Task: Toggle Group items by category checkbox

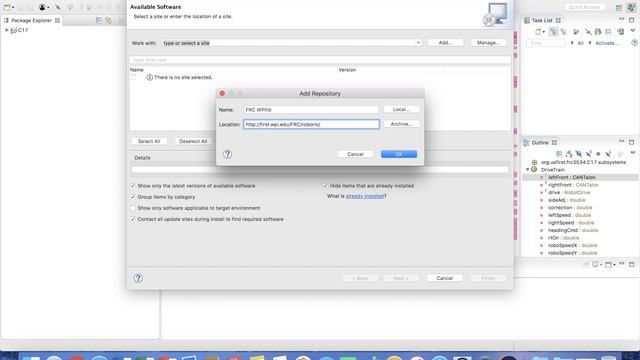Action: (133, 197)
